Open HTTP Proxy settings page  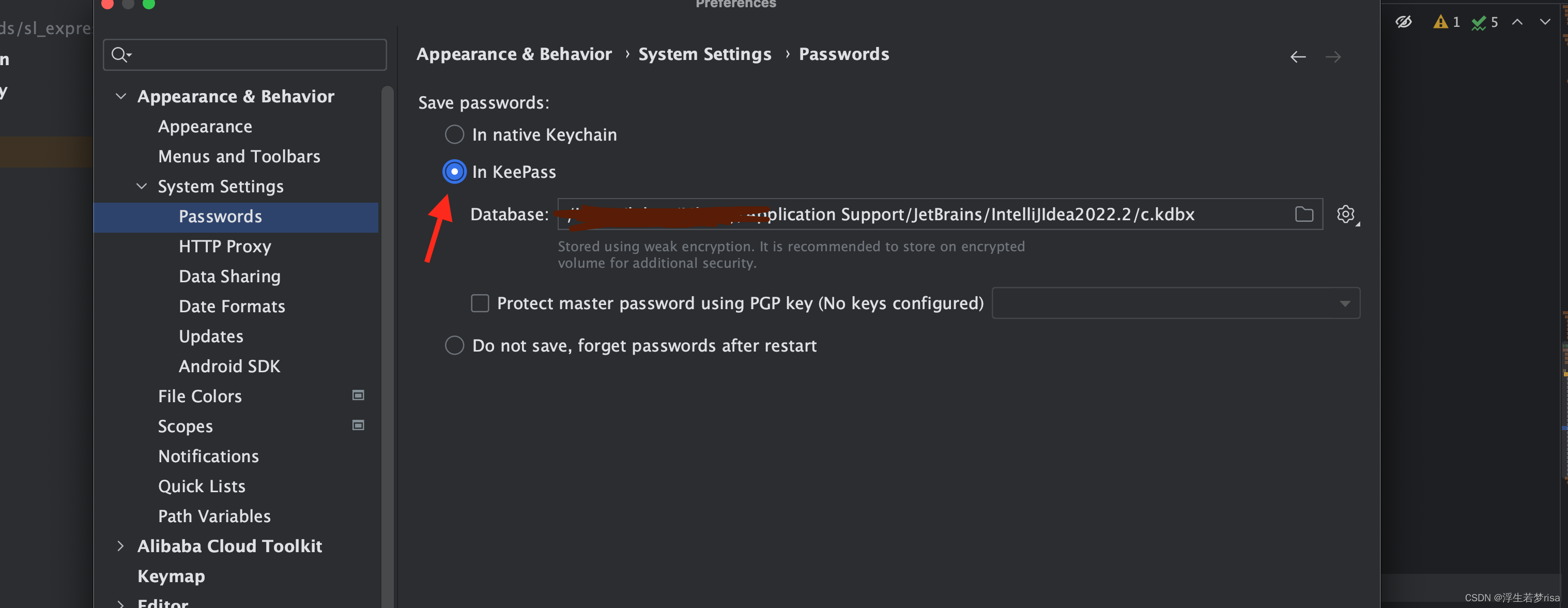[225, 246]
